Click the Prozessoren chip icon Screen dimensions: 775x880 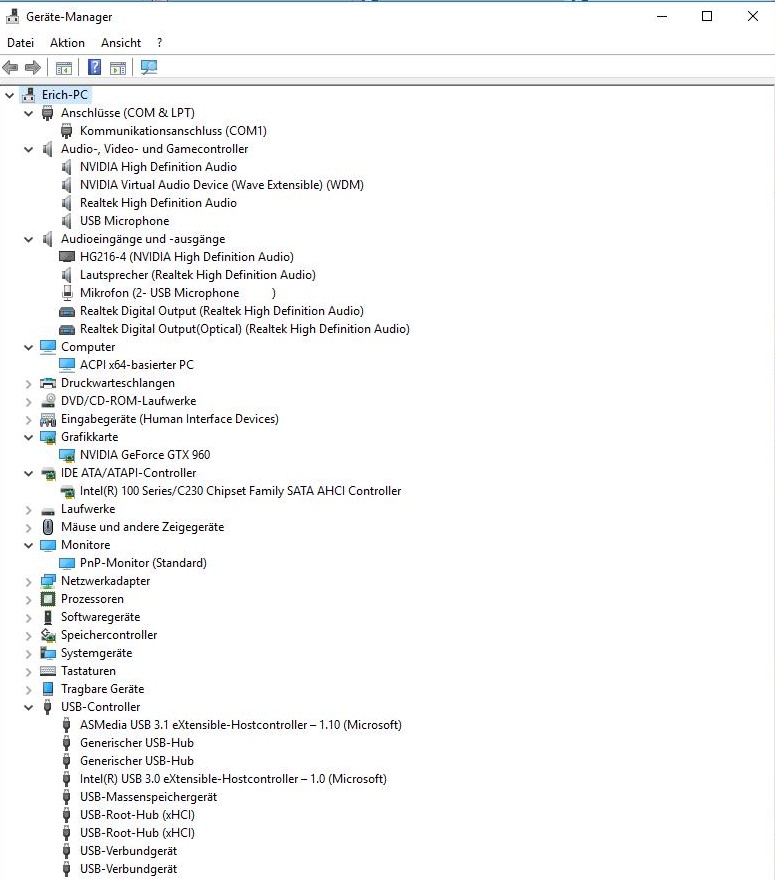(48, 599)
